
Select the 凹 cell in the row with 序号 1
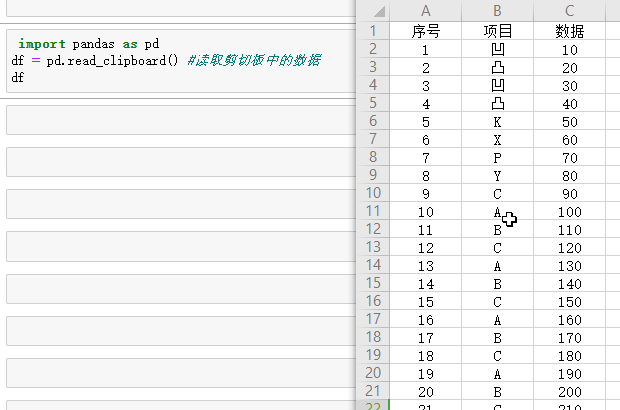497,50
